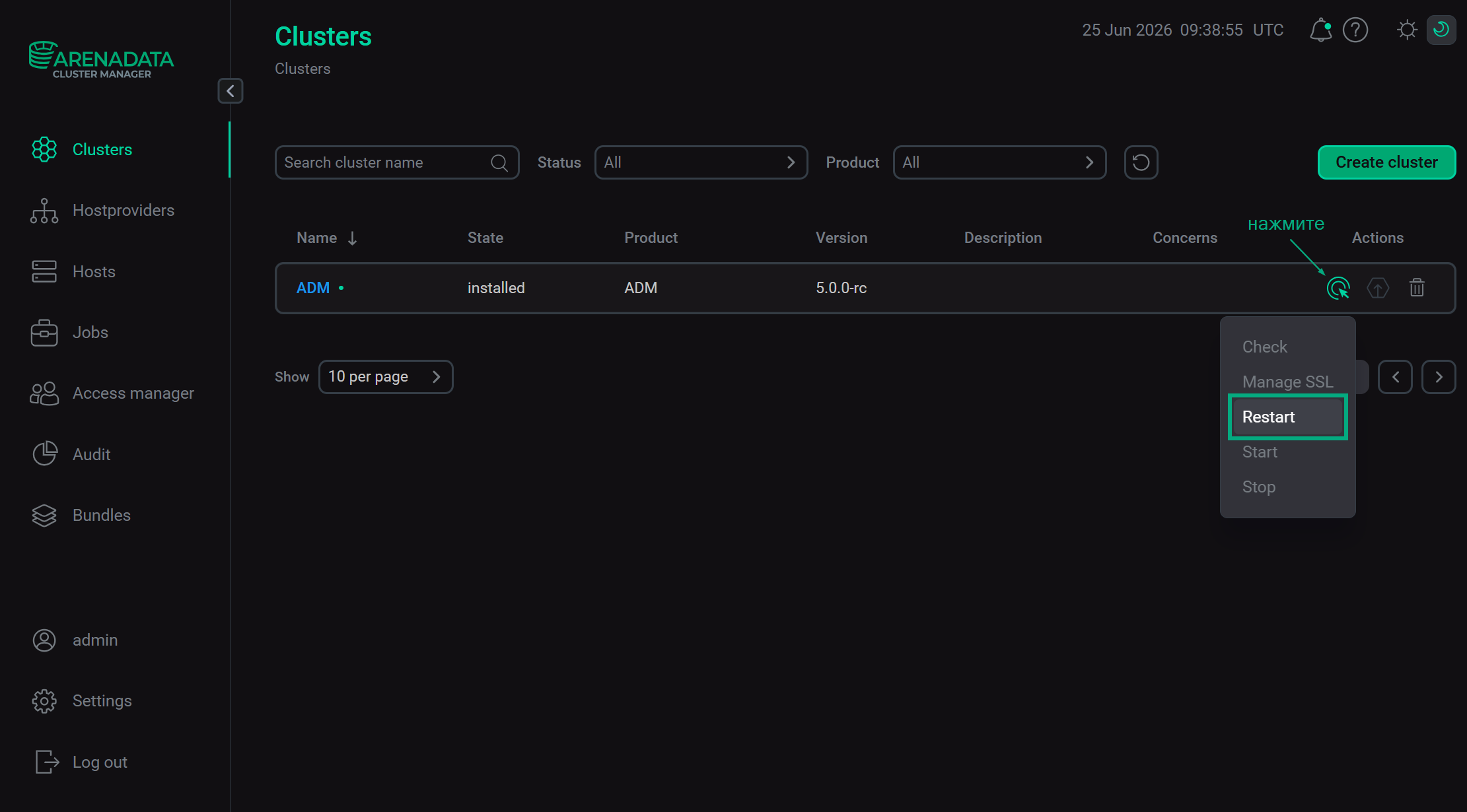1467x812 pixels.
Task: Expand the Status filter dropdown
Action: point(701,162)
